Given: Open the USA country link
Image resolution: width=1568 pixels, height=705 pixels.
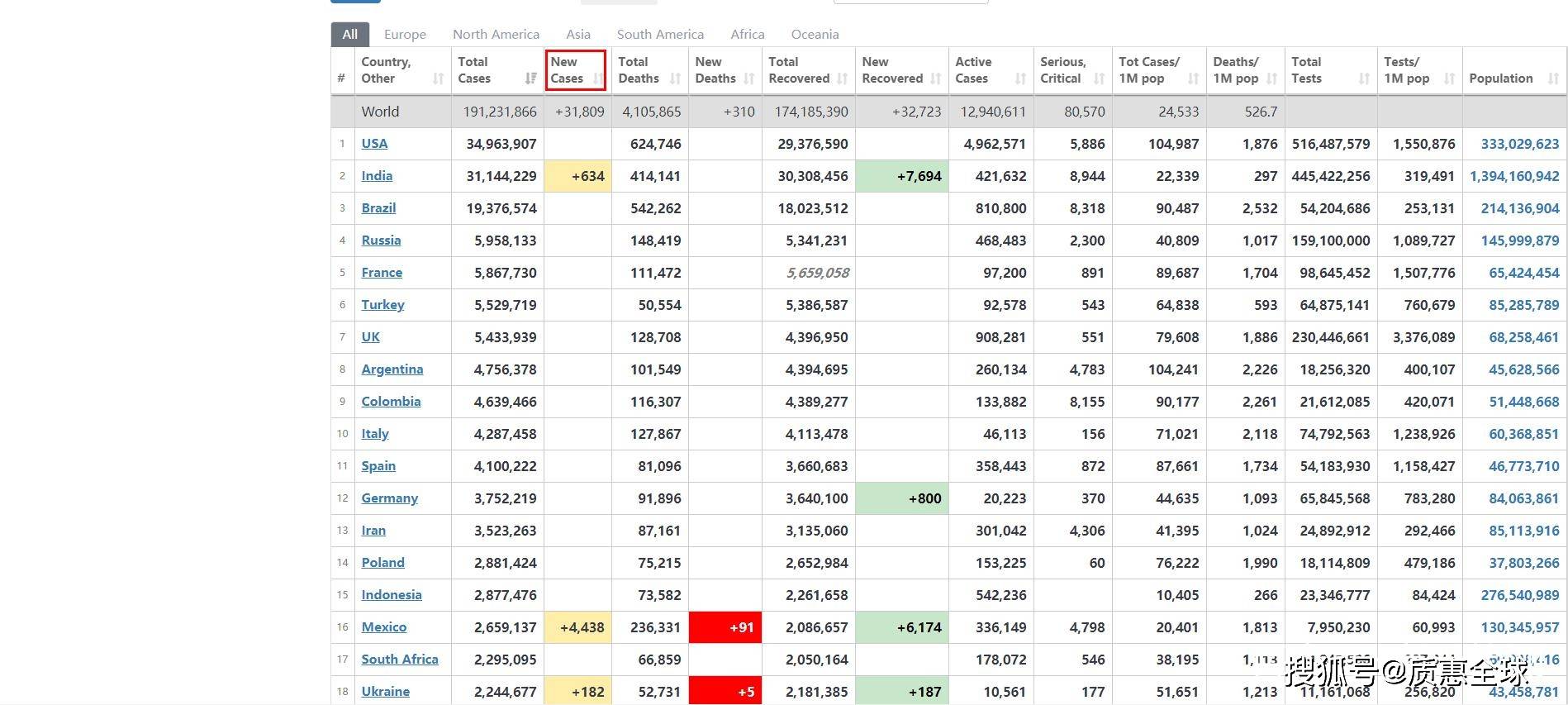Looking at the screenshot, I should point(374,144).
